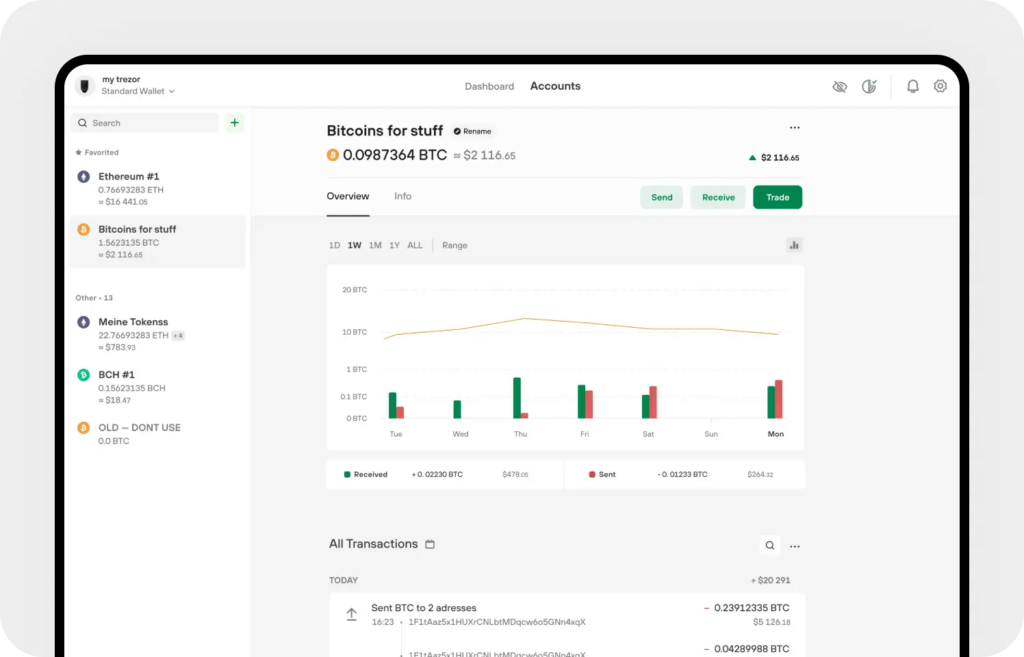Click the Send button
The image size is (1024, 657).
coord(661,197)
